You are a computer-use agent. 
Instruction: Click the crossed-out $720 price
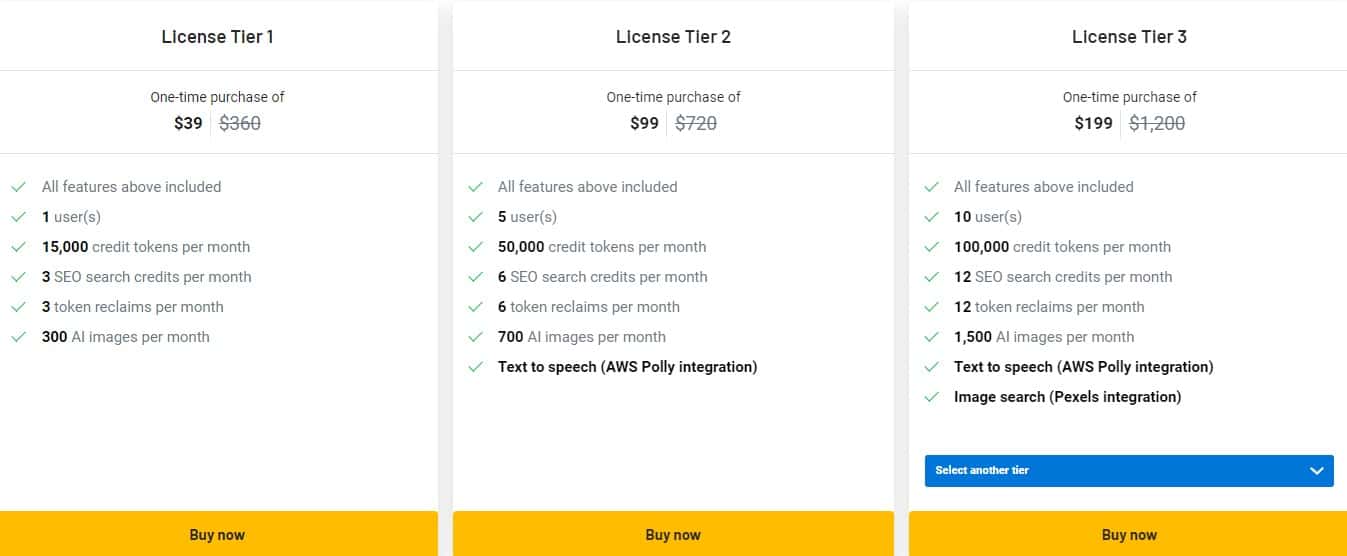(x=696, y=124)
